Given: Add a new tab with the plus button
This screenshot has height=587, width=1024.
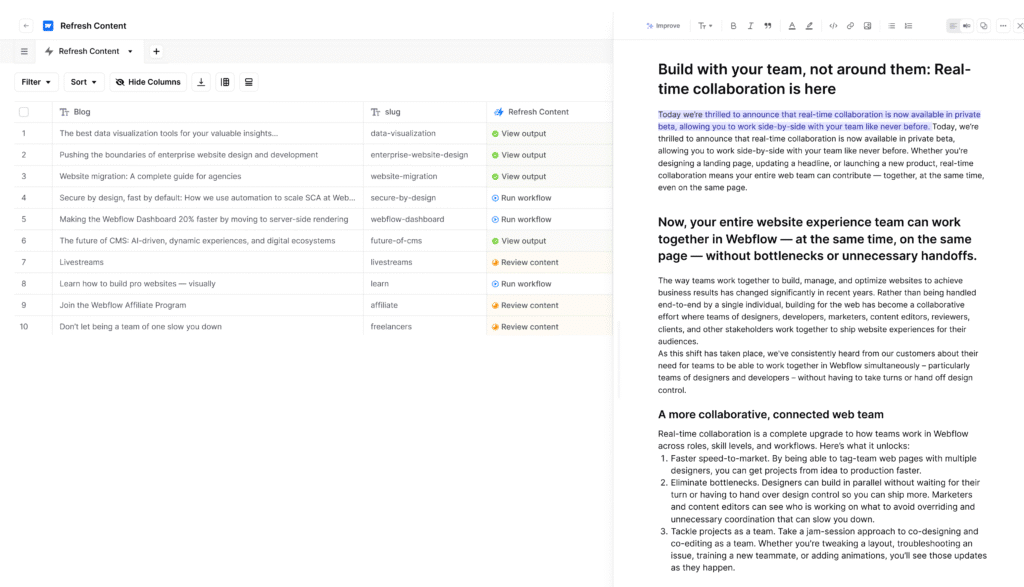Looking at the screenshot, I should click(x=156, y=51).
